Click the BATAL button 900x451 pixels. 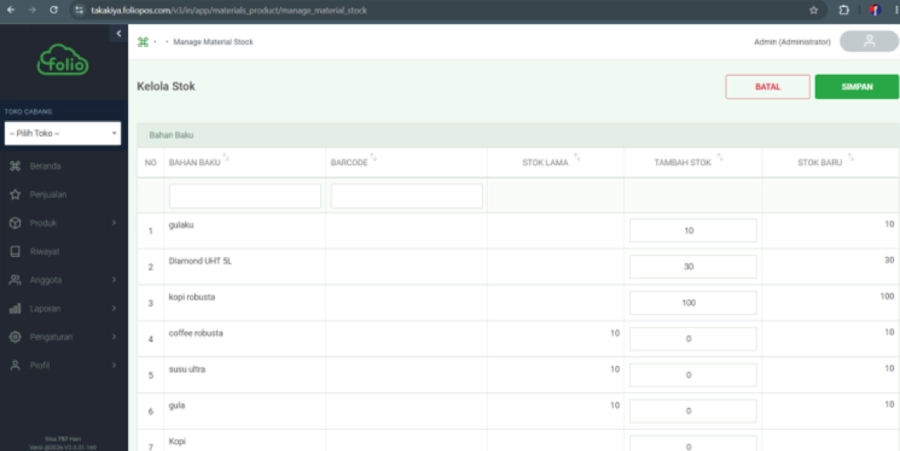pos(767,87)
